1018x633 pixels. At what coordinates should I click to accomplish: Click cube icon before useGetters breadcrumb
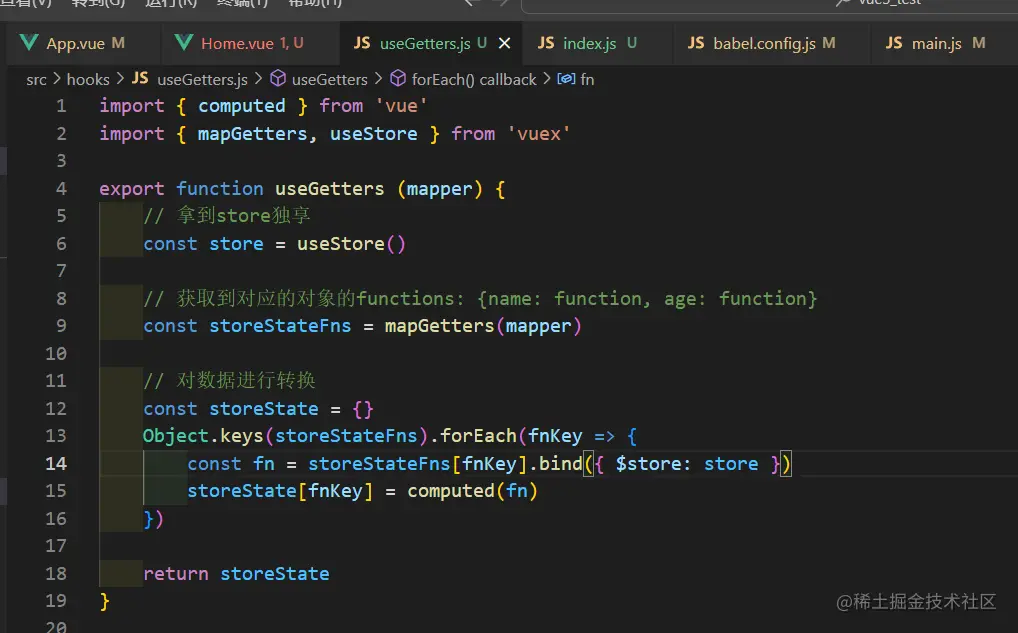click(x=278, y=79)
